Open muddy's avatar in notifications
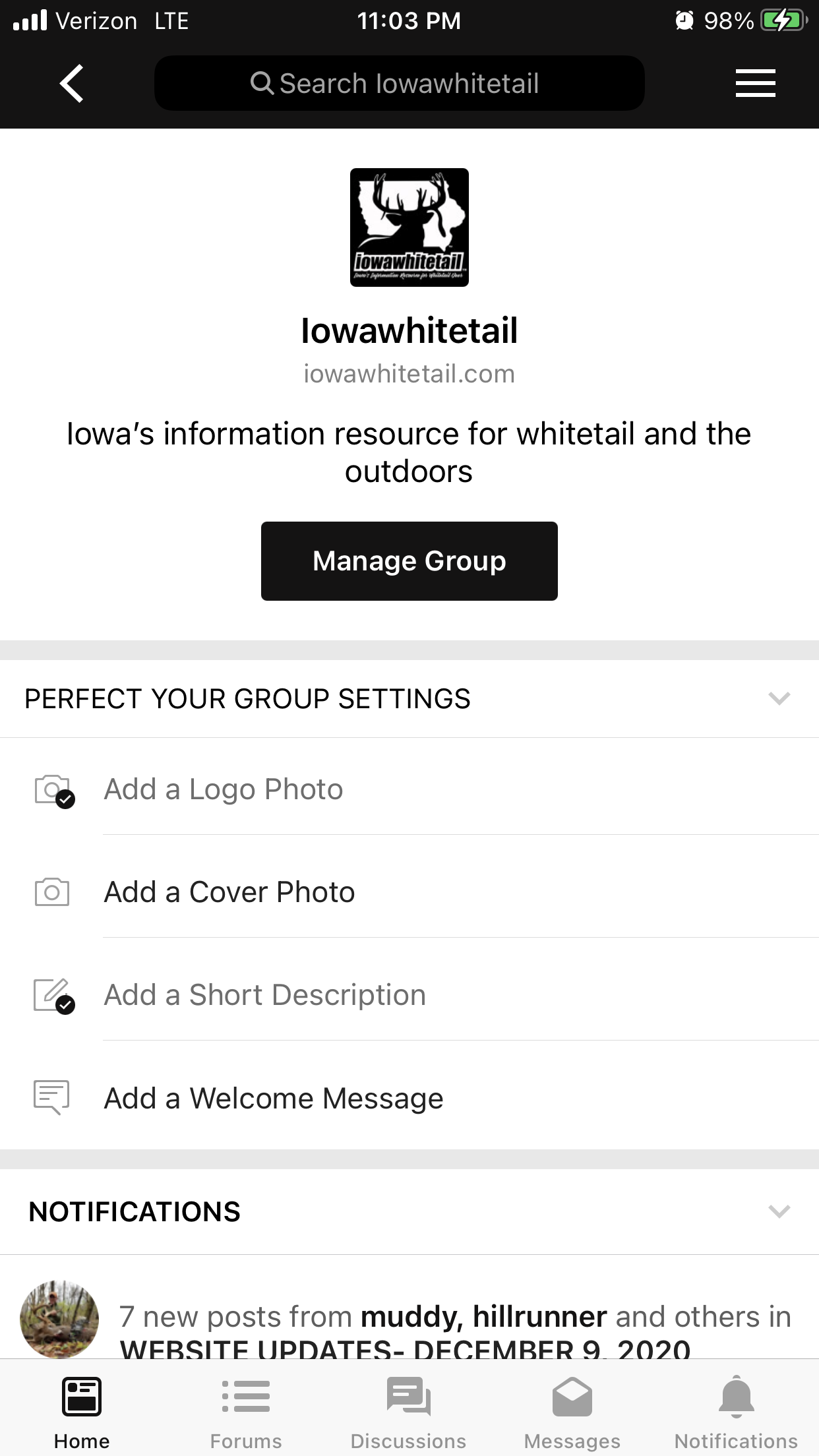The image size is (819, 1456). 59,1319
